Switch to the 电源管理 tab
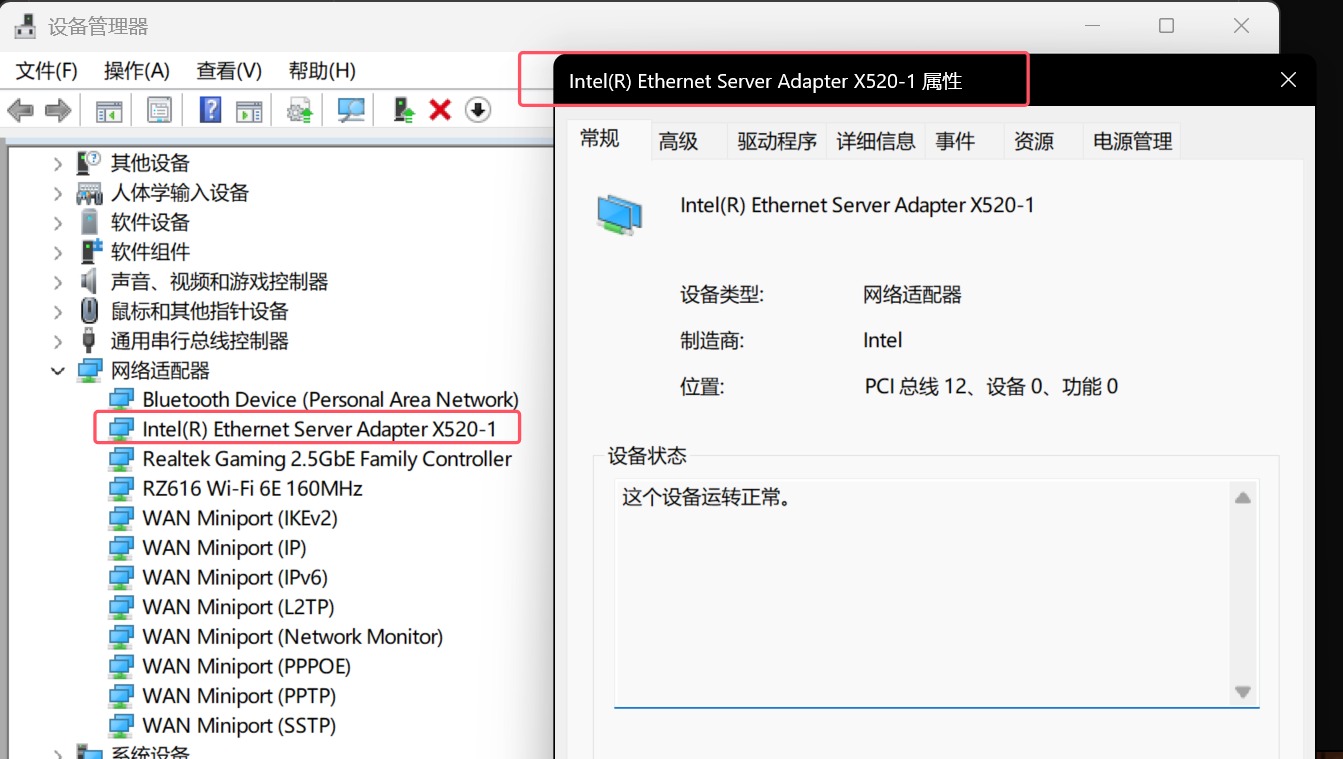Image resolution: width=1343 pixels, height=759 pixels. tap(1132, 142)
